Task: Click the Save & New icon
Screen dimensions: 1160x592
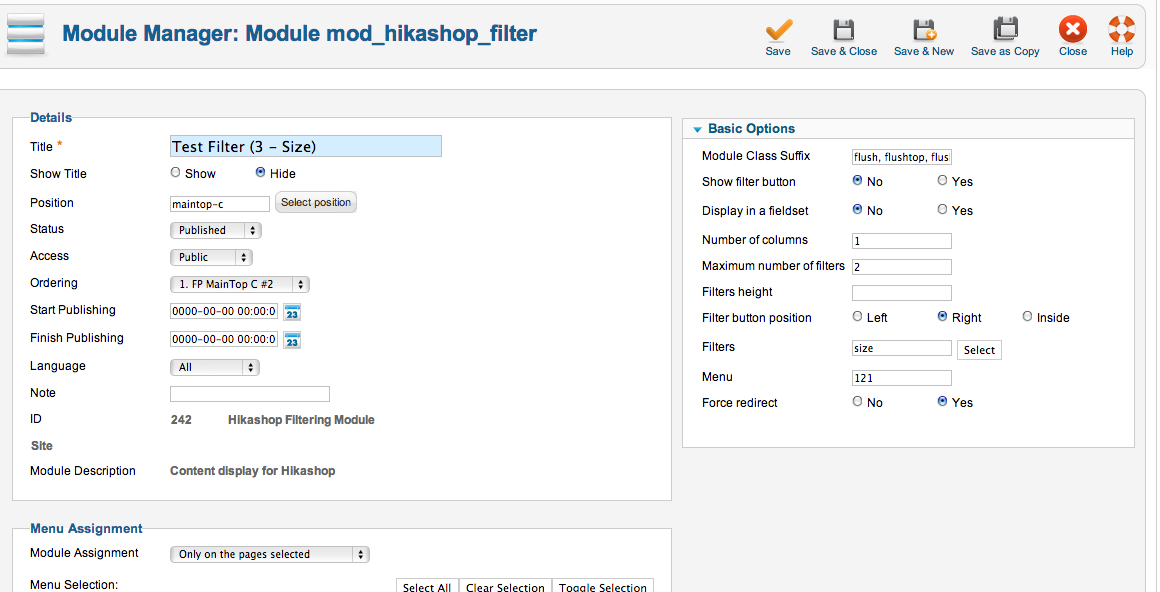Action: click(924, 30)
